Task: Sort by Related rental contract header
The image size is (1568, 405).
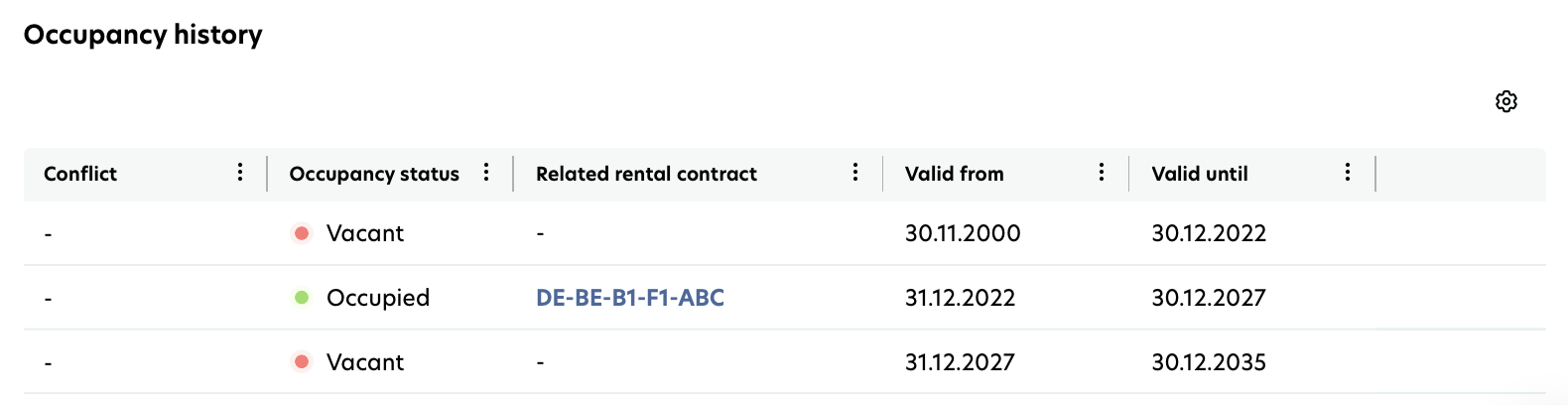Action: (646, 174)
